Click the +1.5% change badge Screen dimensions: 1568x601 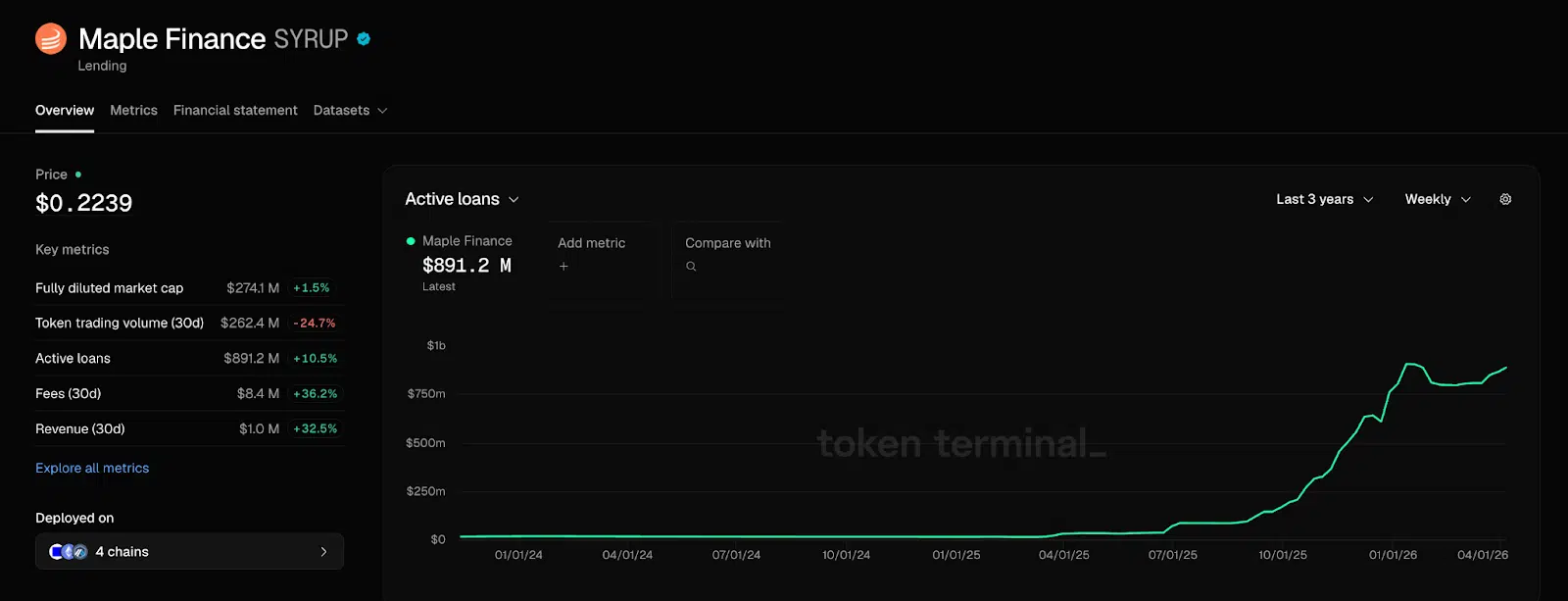312,288
